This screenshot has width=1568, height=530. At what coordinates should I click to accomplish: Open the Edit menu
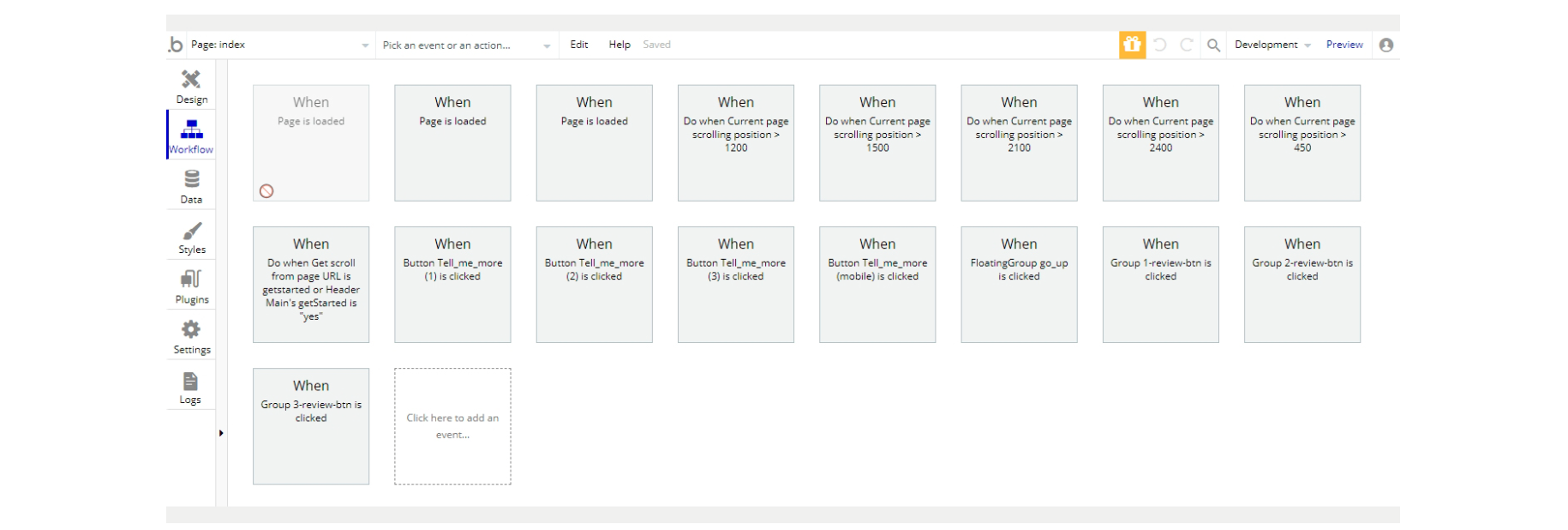click(579, 45)
